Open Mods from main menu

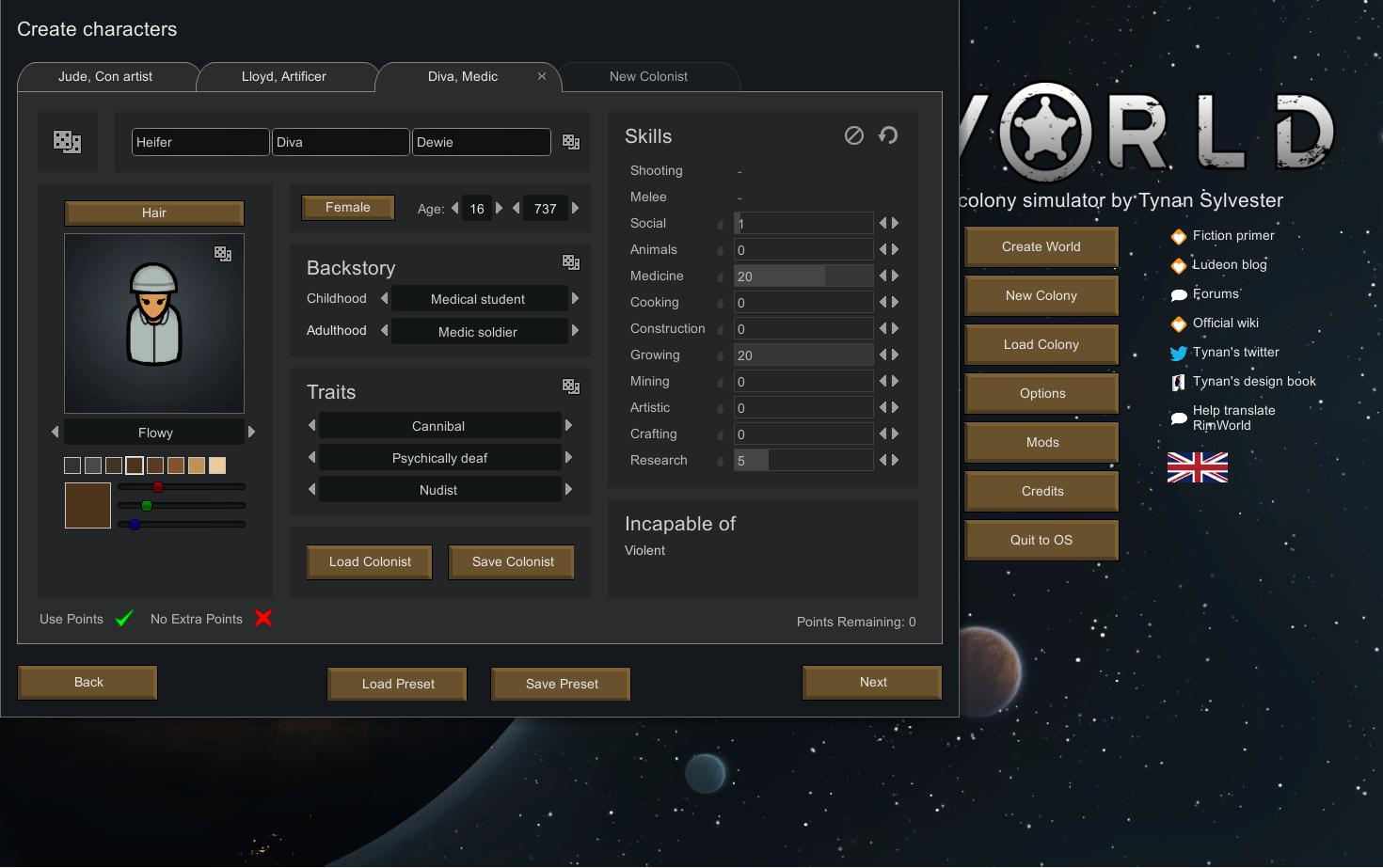(1041, 443)
